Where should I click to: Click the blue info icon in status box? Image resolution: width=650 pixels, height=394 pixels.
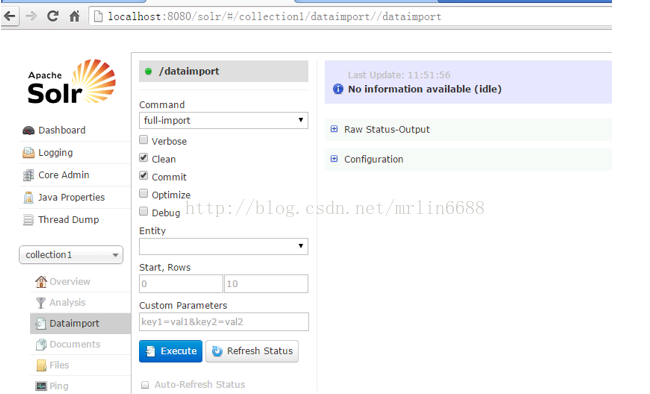pyautogui.click(x=338, y=89)
